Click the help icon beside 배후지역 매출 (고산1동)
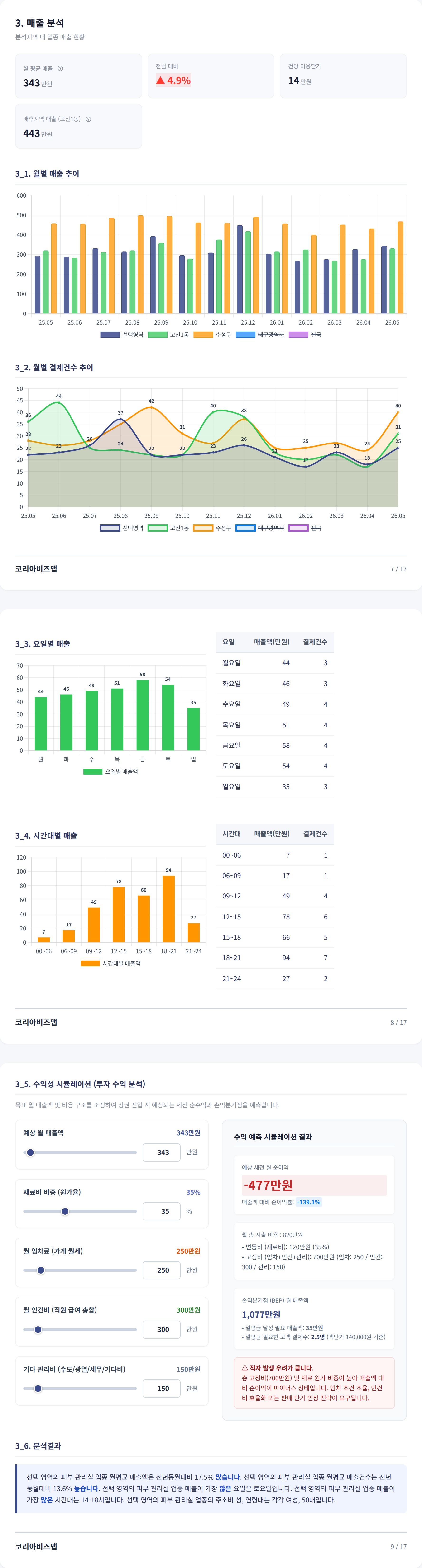 (x=88, y=119)
